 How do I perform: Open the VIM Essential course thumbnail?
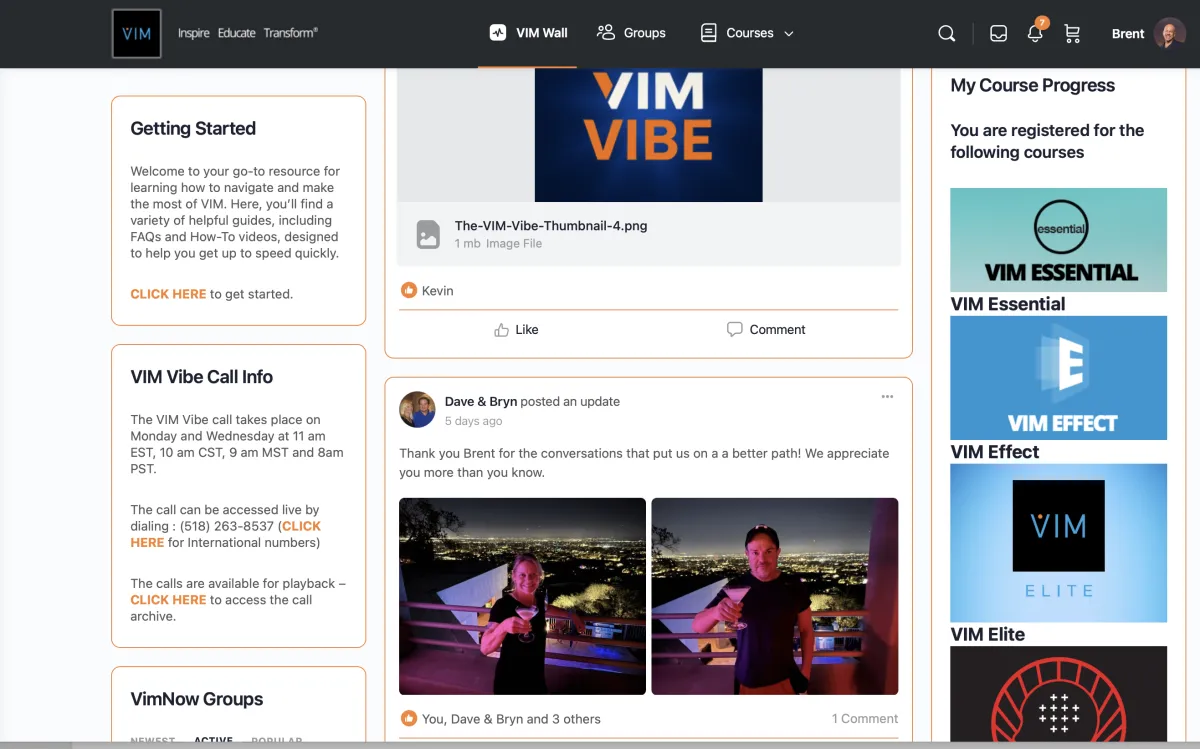[1058, 240]
